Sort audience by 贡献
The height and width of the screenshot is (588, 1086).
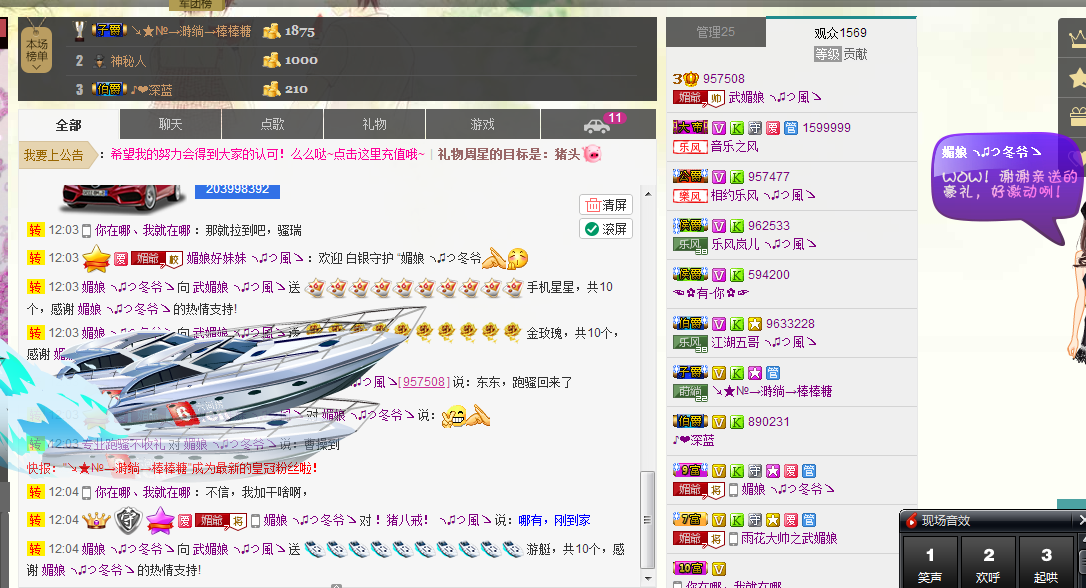coord(855,54)
